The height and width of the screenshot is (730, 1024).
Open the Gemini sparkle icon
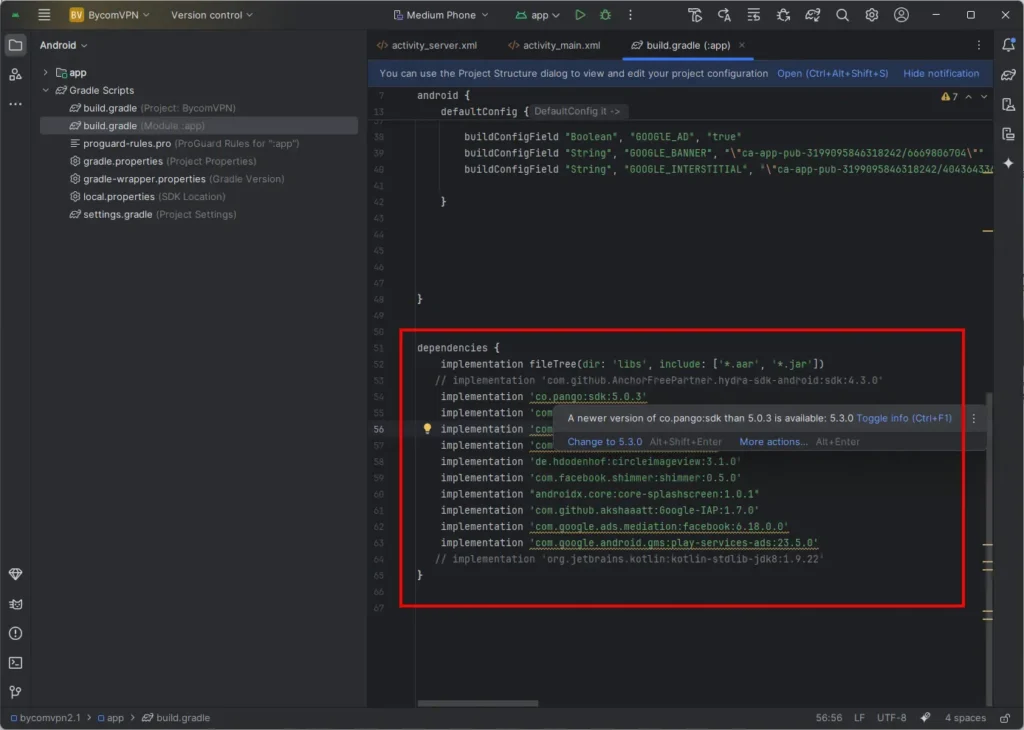pyautogui.click(x=1008, y=163)
